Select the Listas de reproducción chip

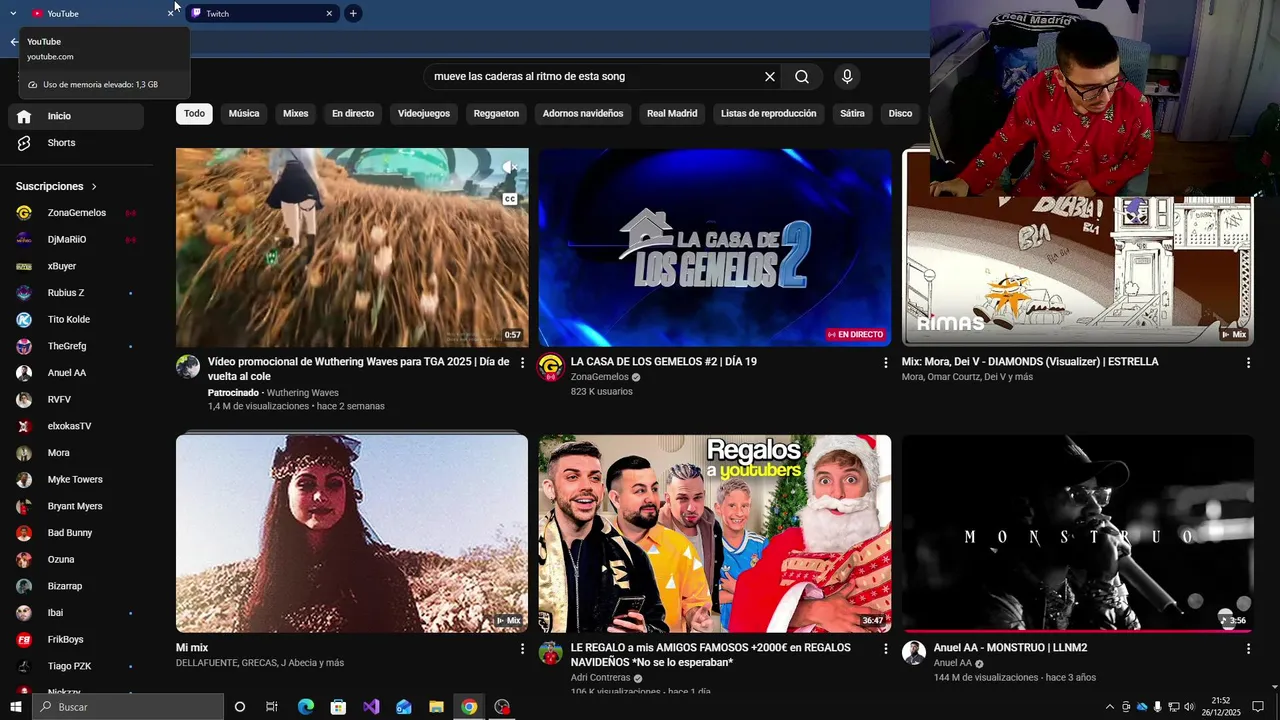click(x=769, y=114)
